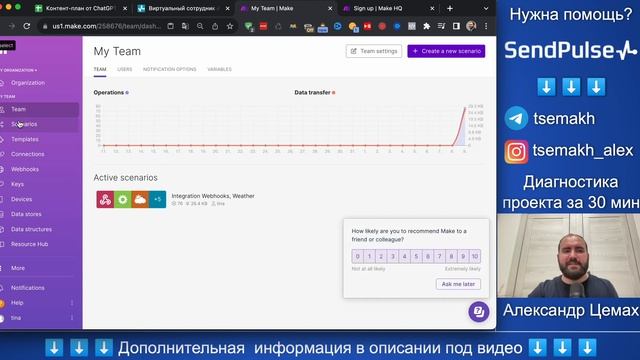The height and width of the screenshot is (360, 640).
Task: Toggle Chrome side panel icon
Action: 456,26
